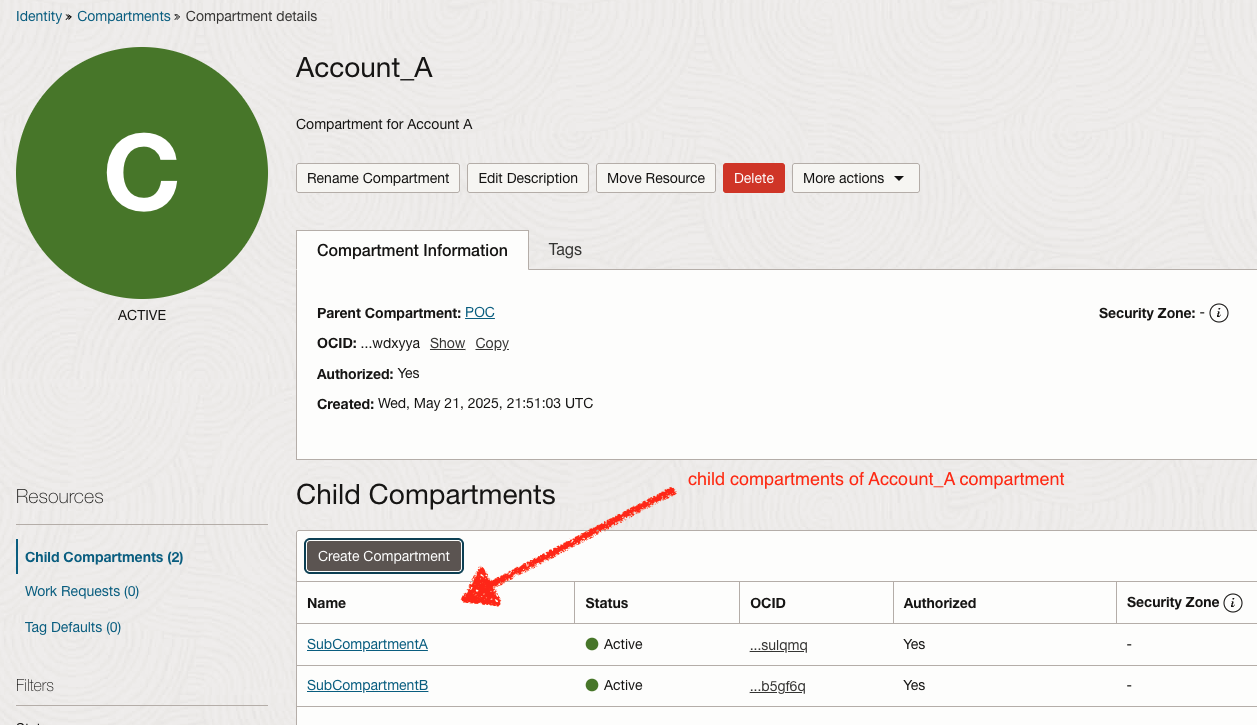
Task: Go to Identity in the breadcrumb
Action: click(39, 16)
